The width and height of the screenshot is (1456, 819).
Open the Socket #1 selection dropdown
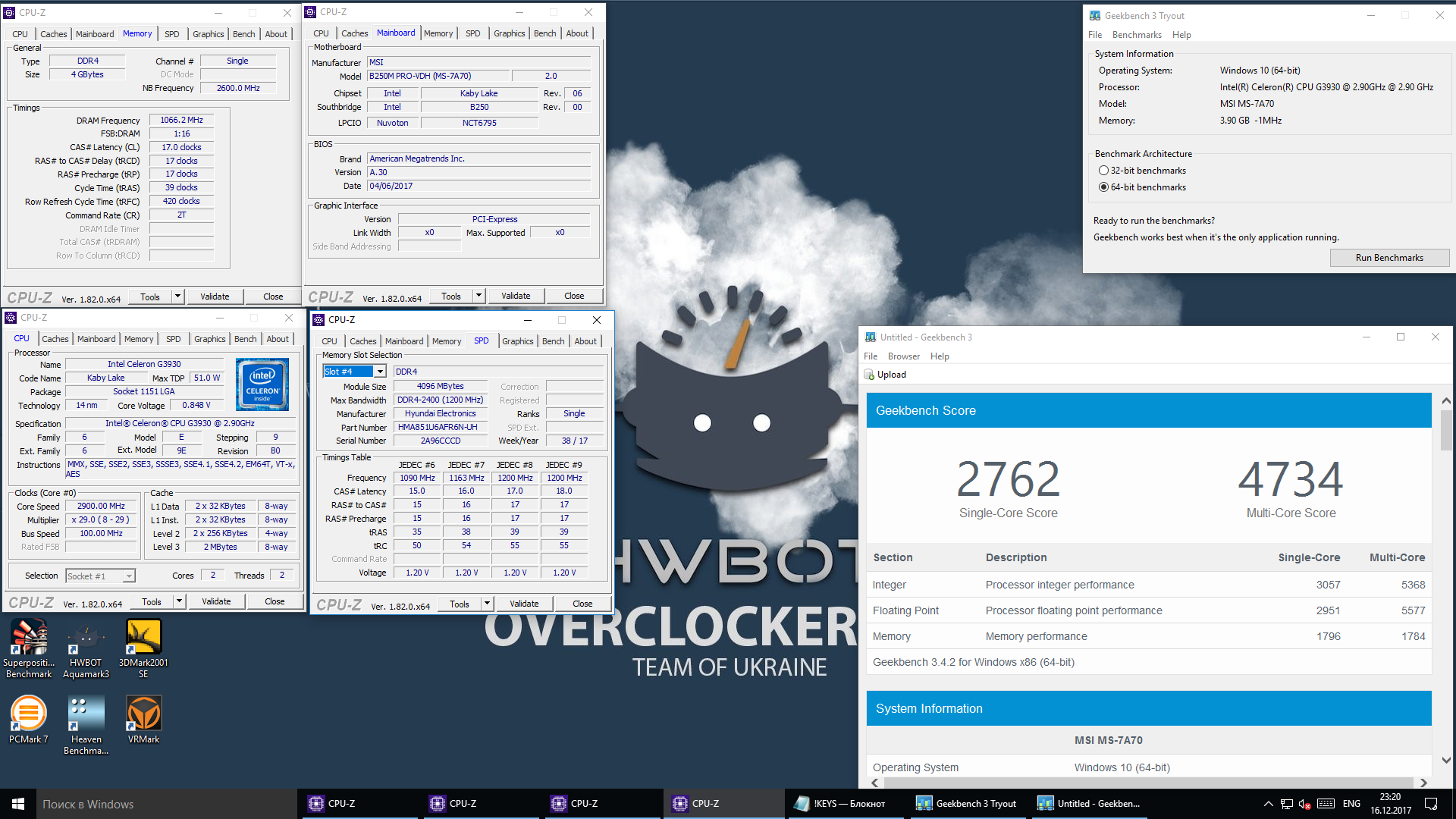129,576
